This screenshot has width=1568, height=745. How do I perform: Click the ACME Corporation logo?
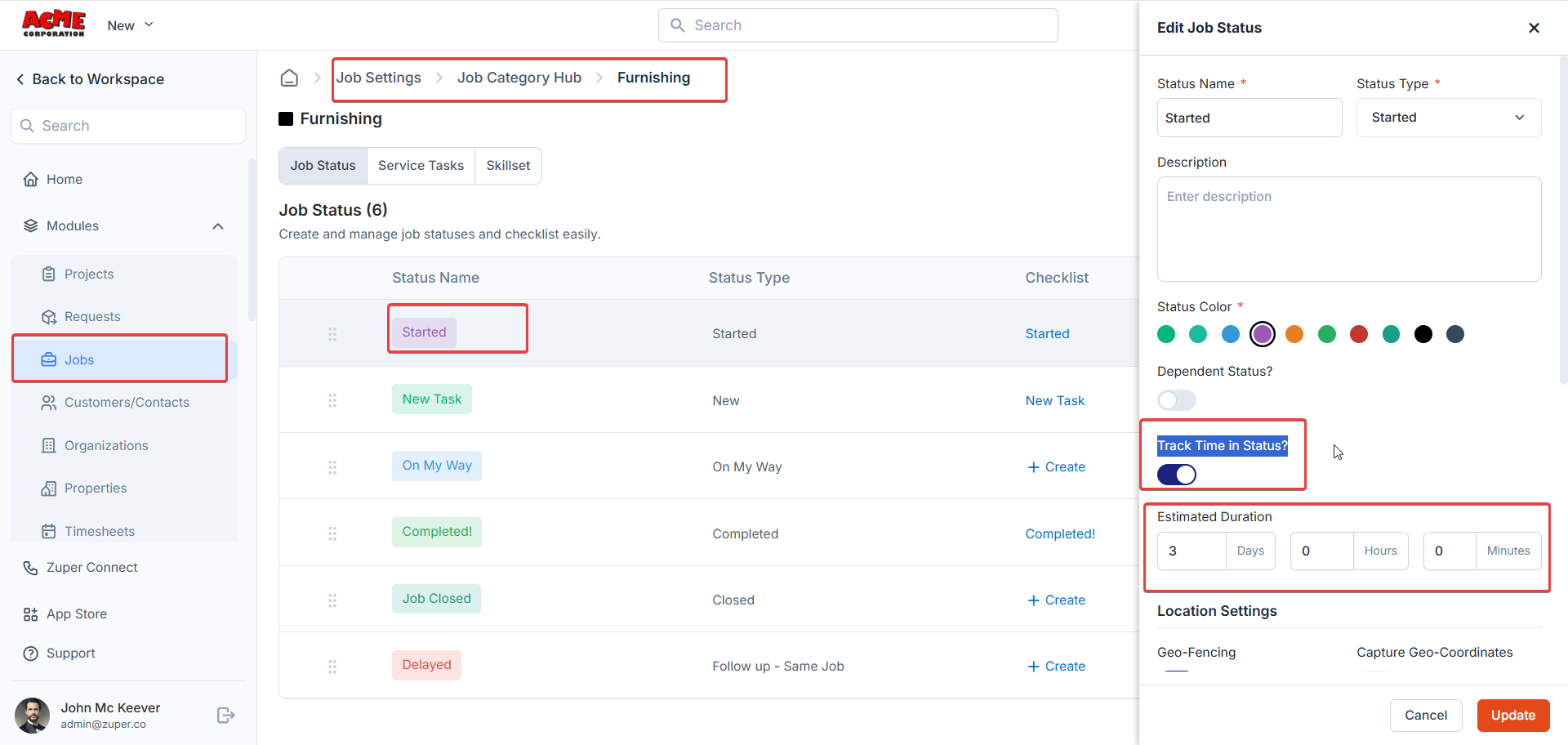tap(53, 24)
